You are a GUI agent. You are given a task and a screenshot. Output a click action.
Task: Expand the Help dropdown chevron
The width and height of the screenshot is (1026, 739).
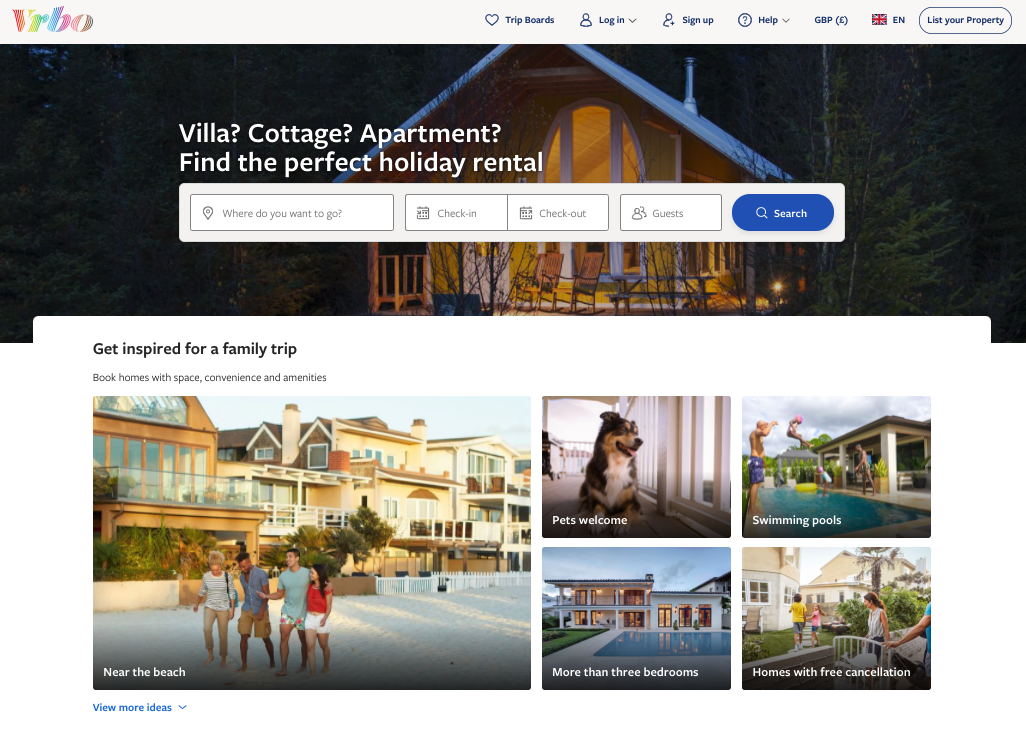point(786,21)
